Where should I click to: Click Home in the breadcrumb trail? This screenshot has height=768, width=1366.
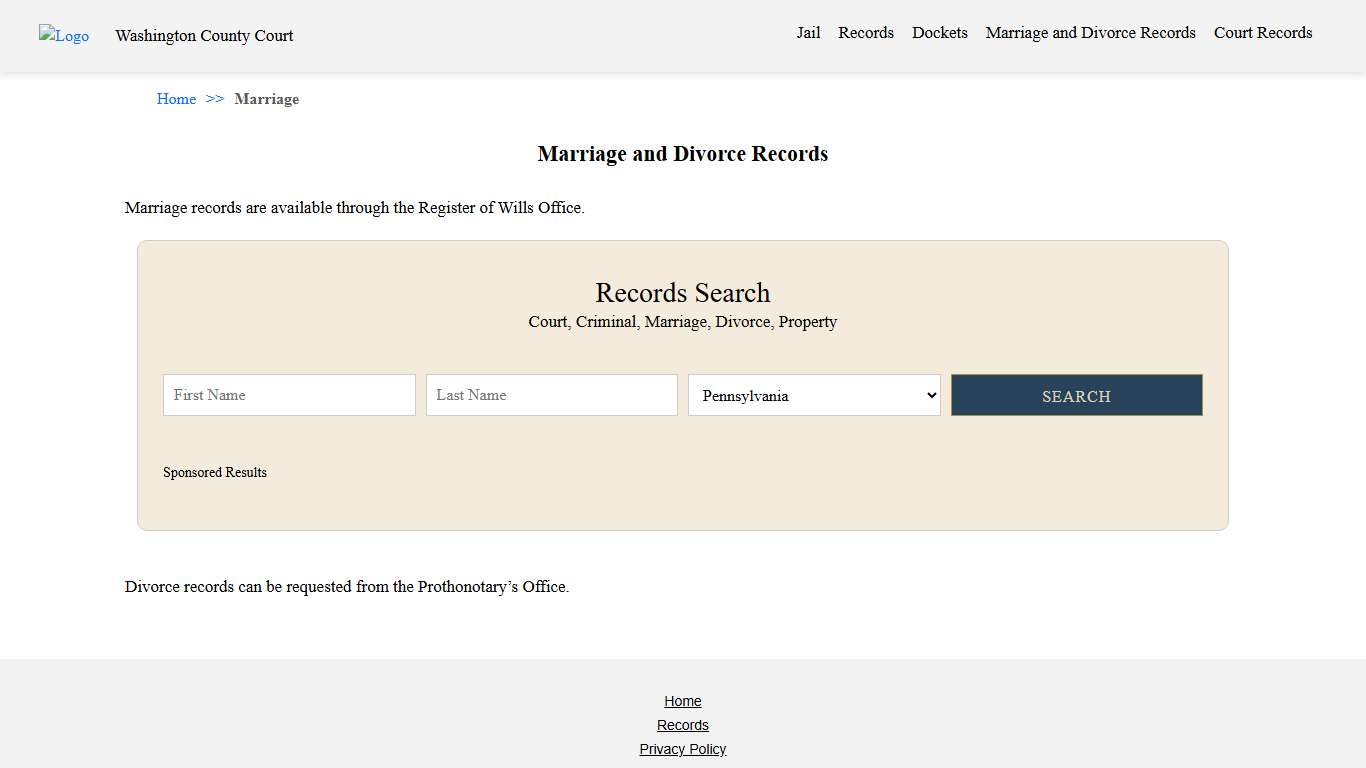point(176,99)
